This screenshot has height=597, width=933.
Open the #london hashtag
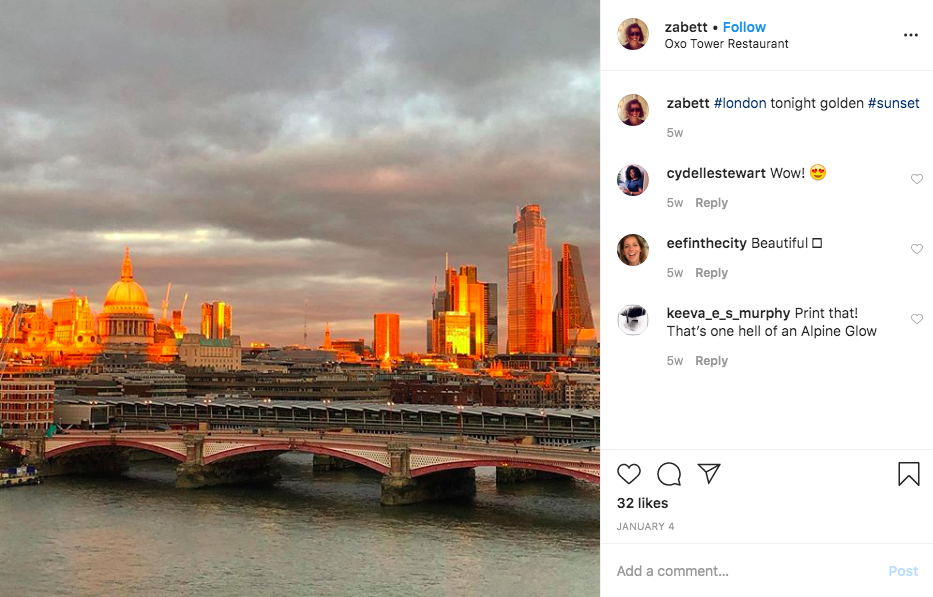(x=740, y=103)
